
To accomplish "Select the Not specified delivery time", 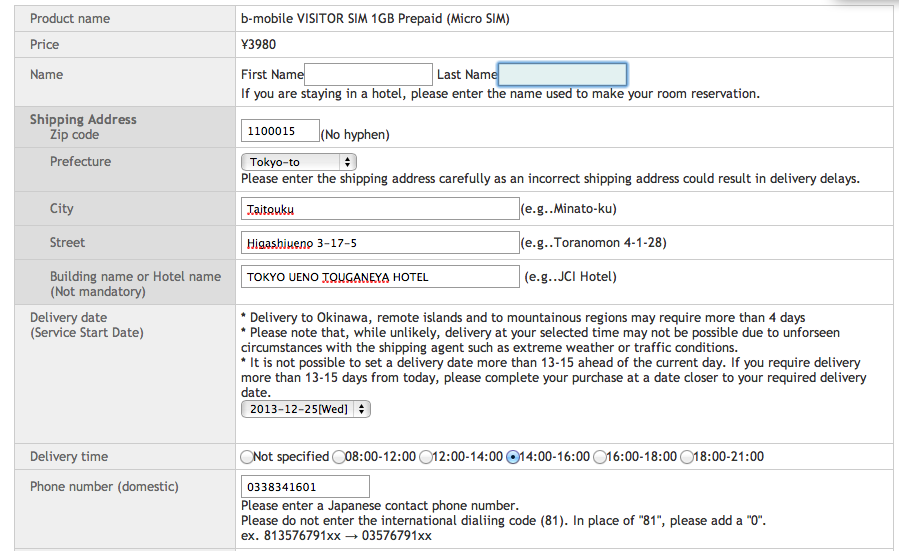I will 247,457.
